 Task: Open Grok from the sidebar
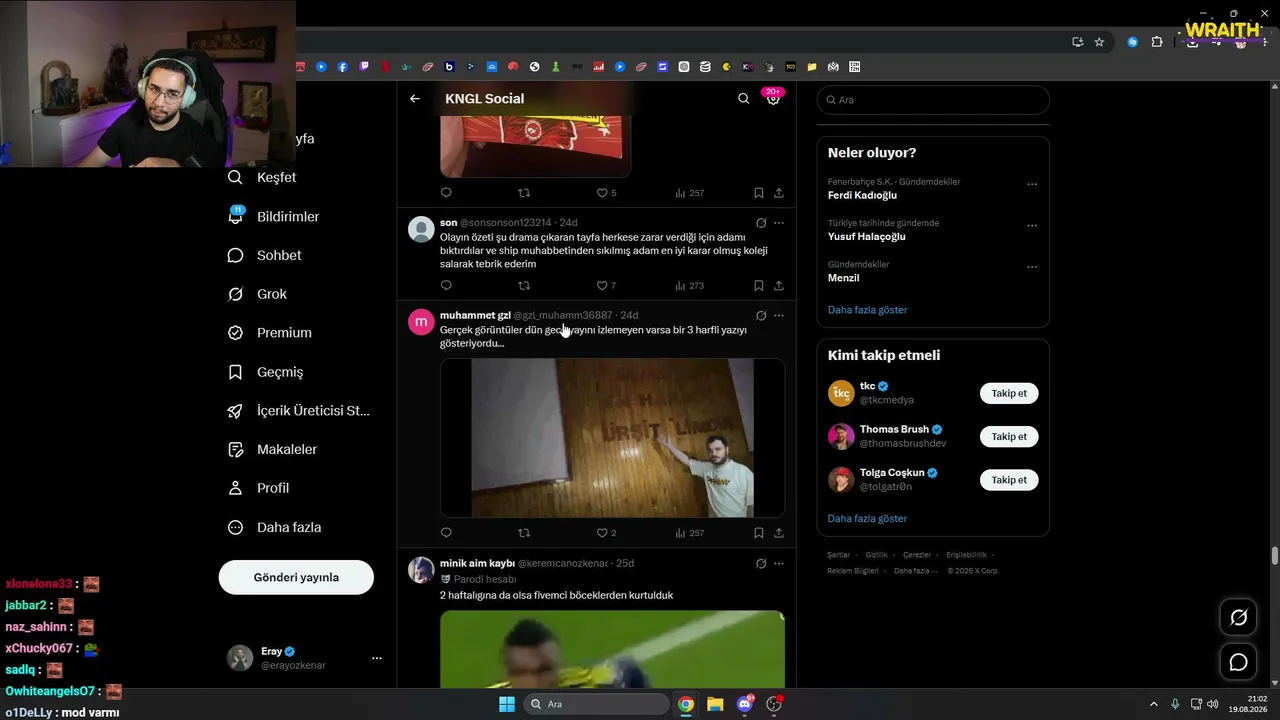point(258,294)
